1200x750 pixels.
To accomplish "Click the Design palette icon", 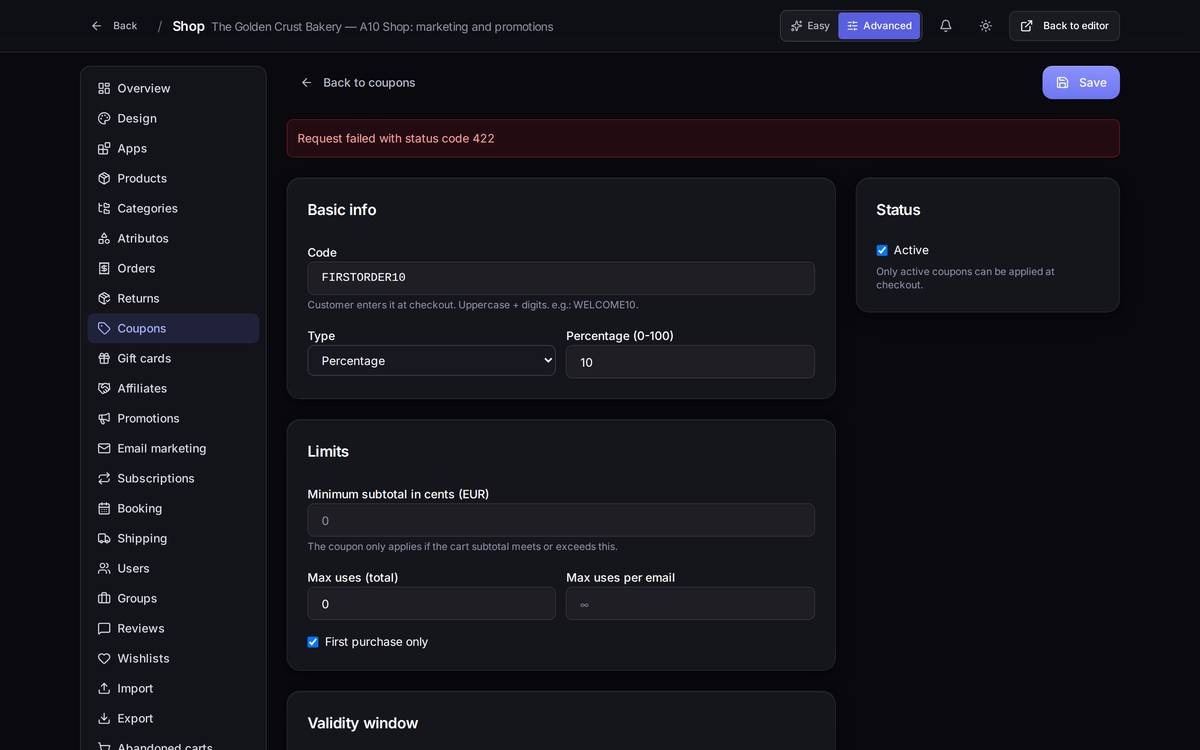I will (x=104, y=118).
